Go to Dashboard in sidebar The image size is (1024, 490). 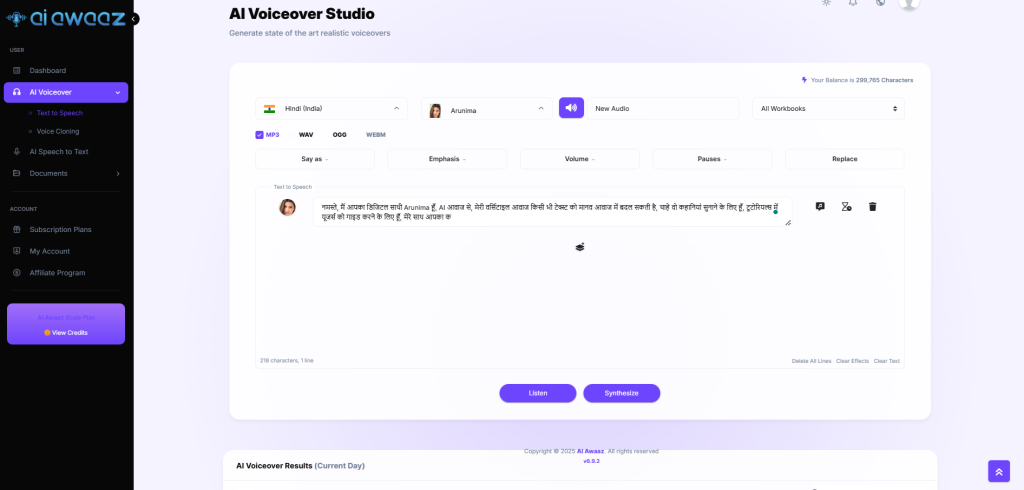47,70
